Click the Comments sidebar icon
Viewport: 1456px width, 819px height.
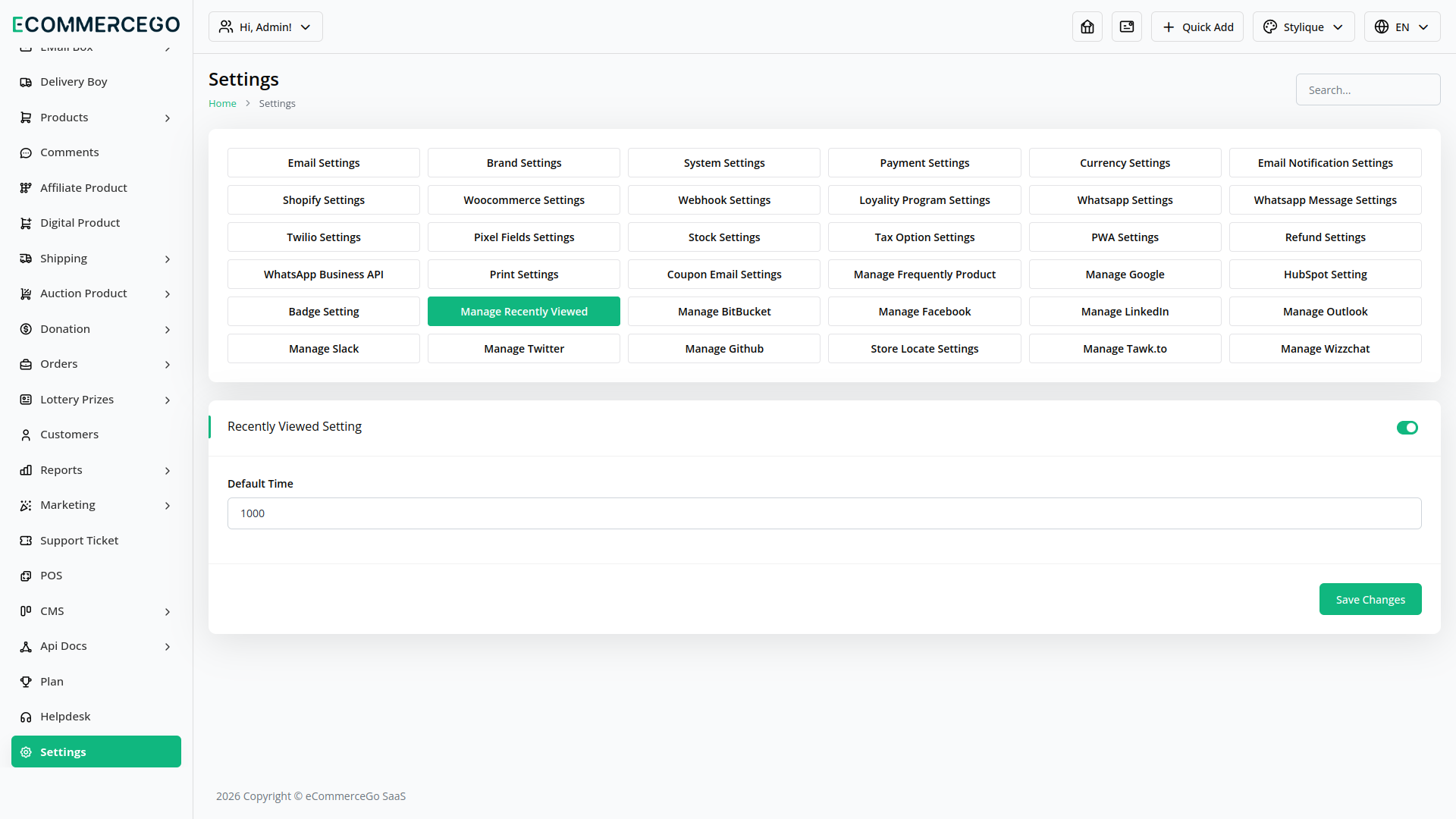[26, 152]
